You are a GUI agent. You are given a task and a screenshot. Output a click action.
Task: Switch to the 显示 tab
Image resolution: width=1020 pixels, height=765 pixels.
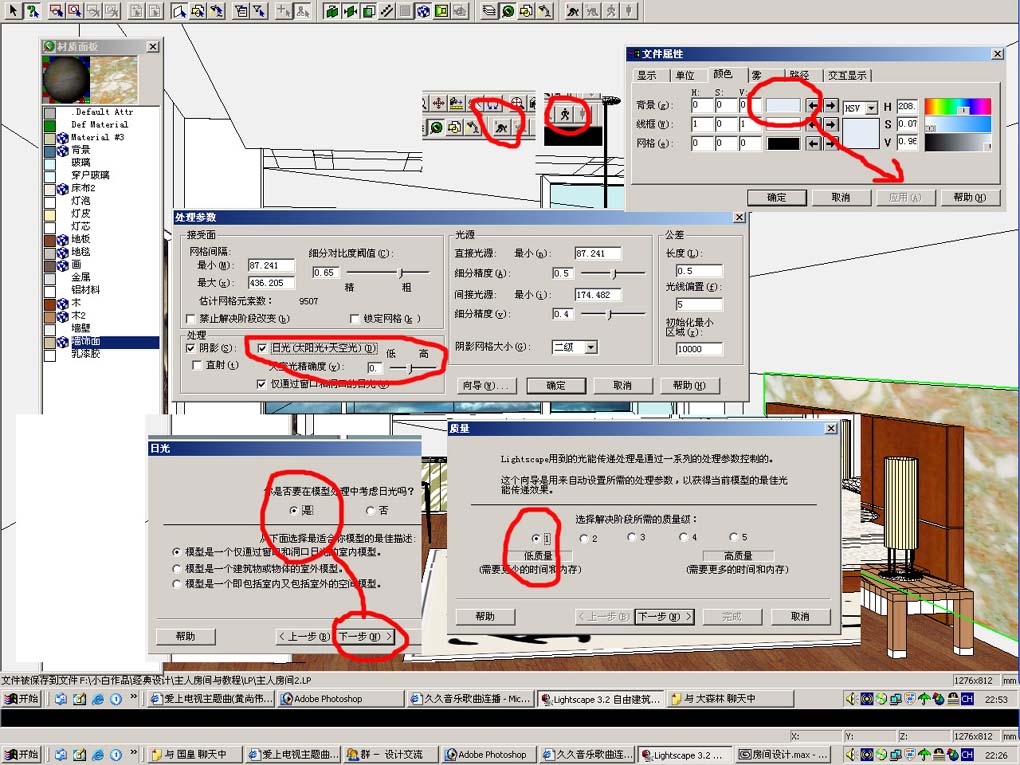click(647, 75)
